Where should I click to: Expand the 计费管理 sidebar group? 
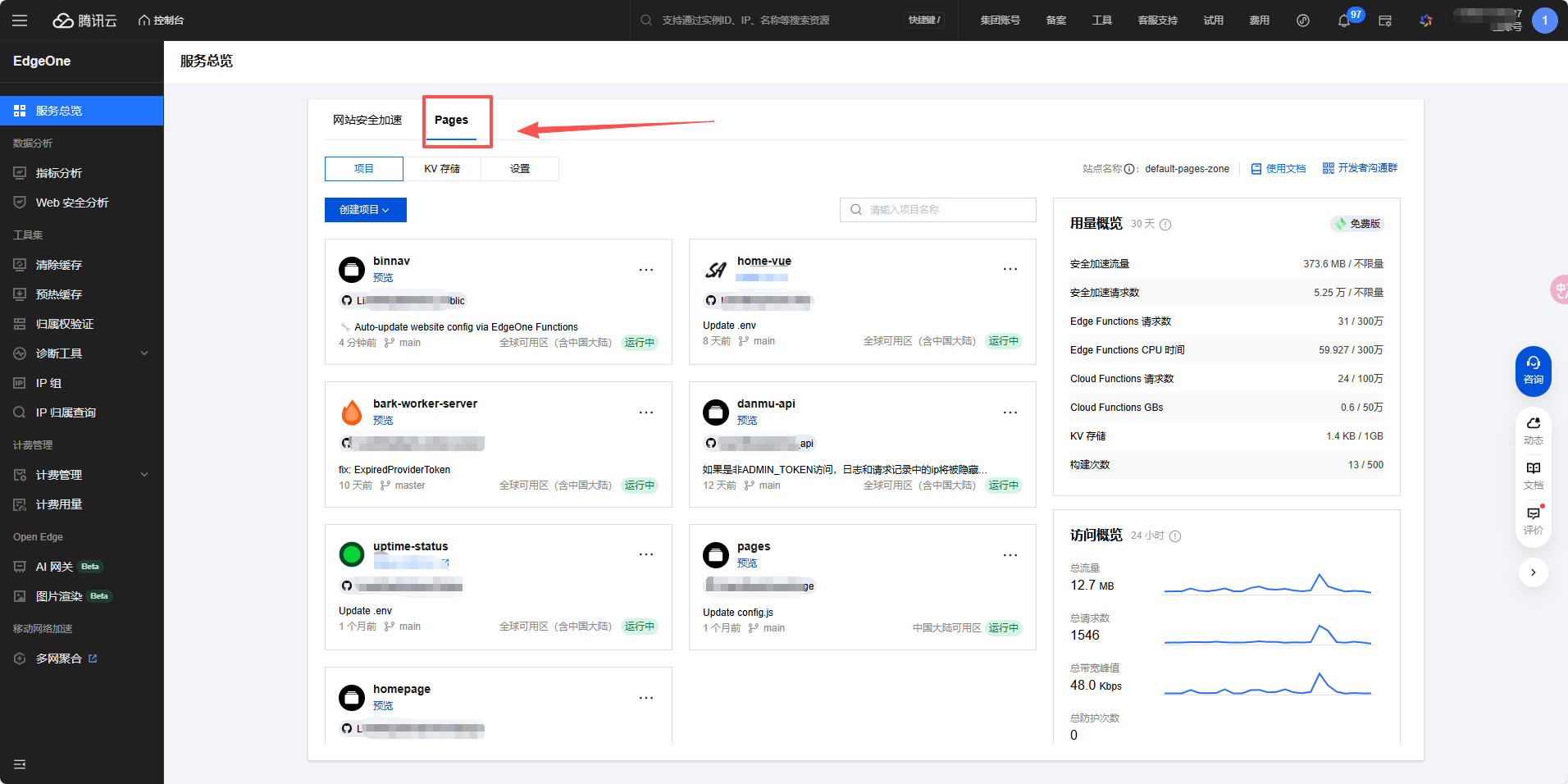point(82,475)
